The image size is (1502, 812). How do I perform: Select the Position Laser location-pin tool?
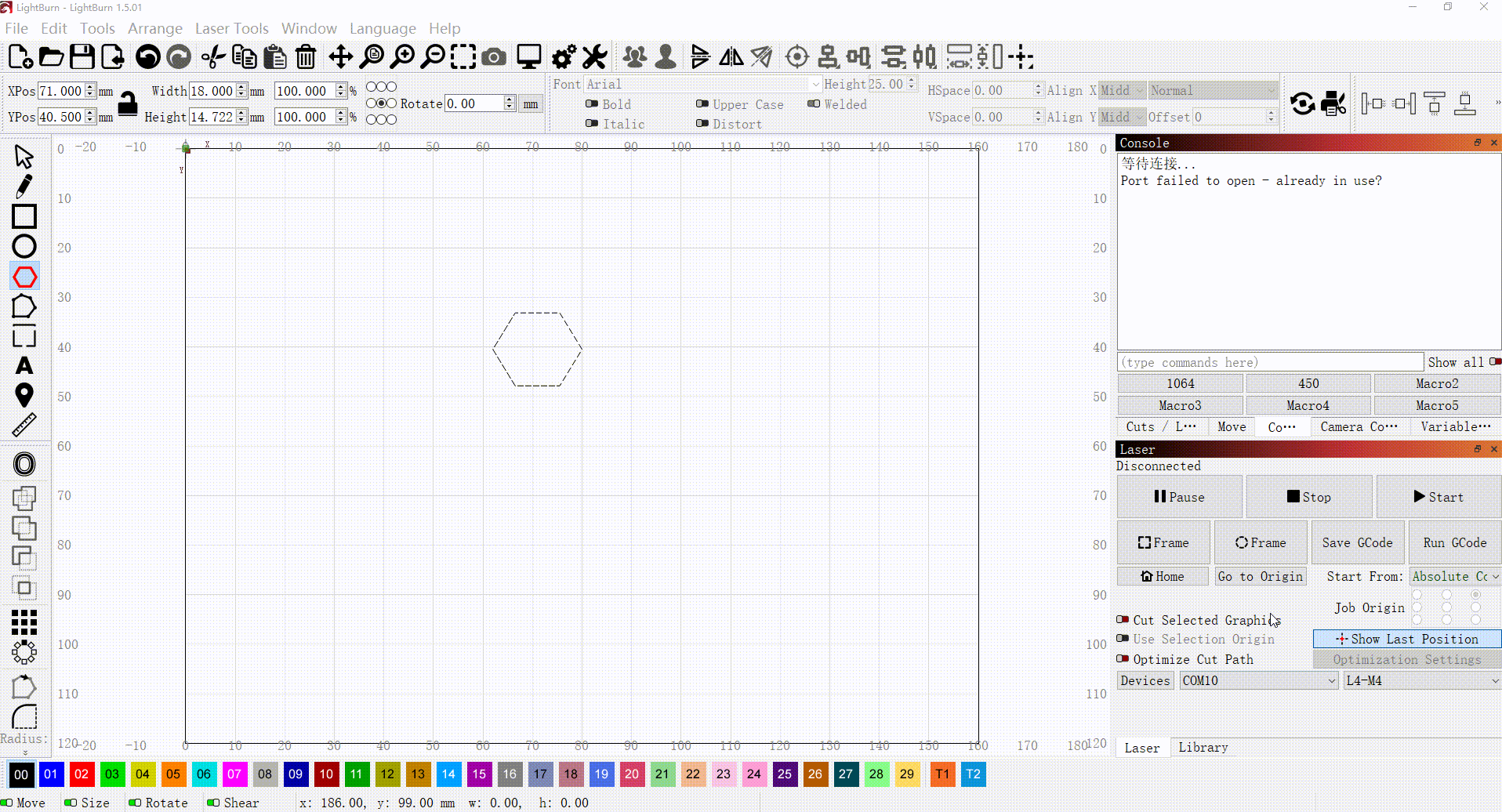click(x=24, y=395)
